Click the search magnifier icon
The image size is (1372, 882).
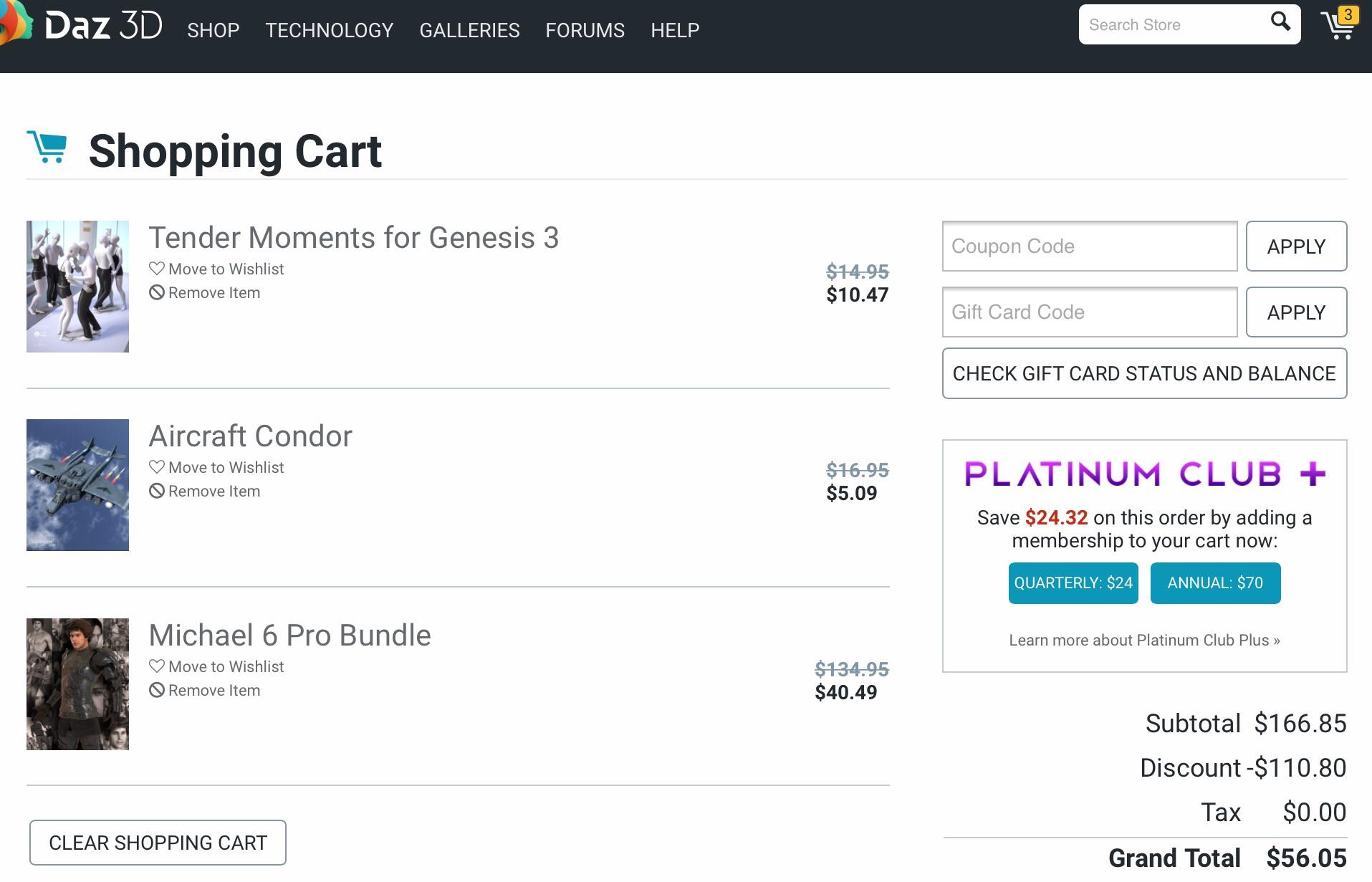(x=1280, y=22)
